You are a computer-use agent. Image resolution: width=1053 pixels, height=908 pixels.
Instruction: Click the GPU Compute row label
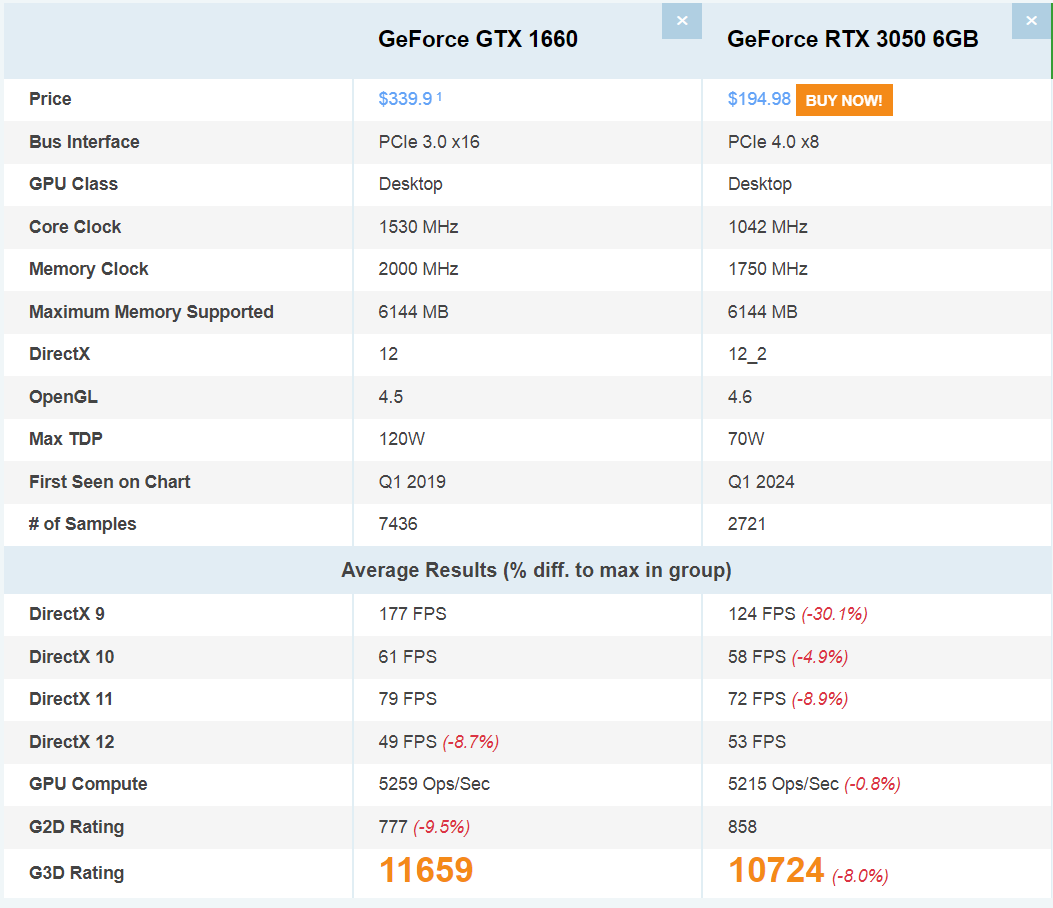pyautogui.click(x=88, y=784)
